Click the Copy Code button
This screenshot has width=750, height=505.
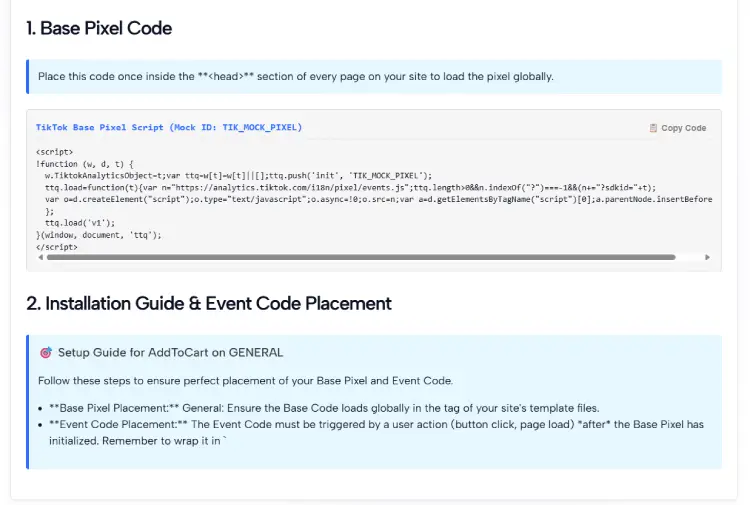677,128
